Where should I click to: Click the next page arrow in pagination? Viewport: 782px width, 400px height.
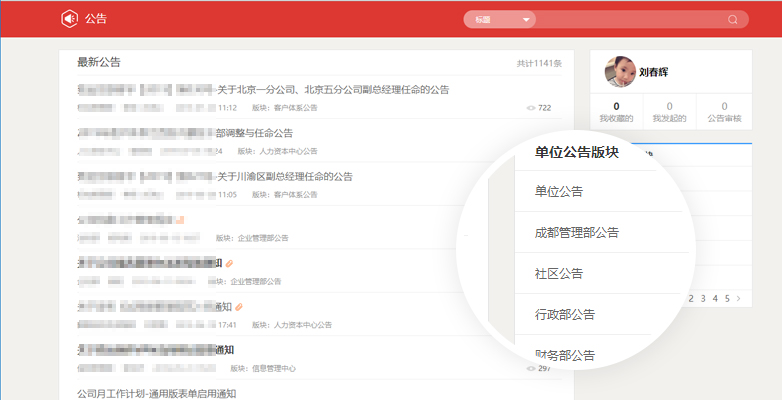739,298
